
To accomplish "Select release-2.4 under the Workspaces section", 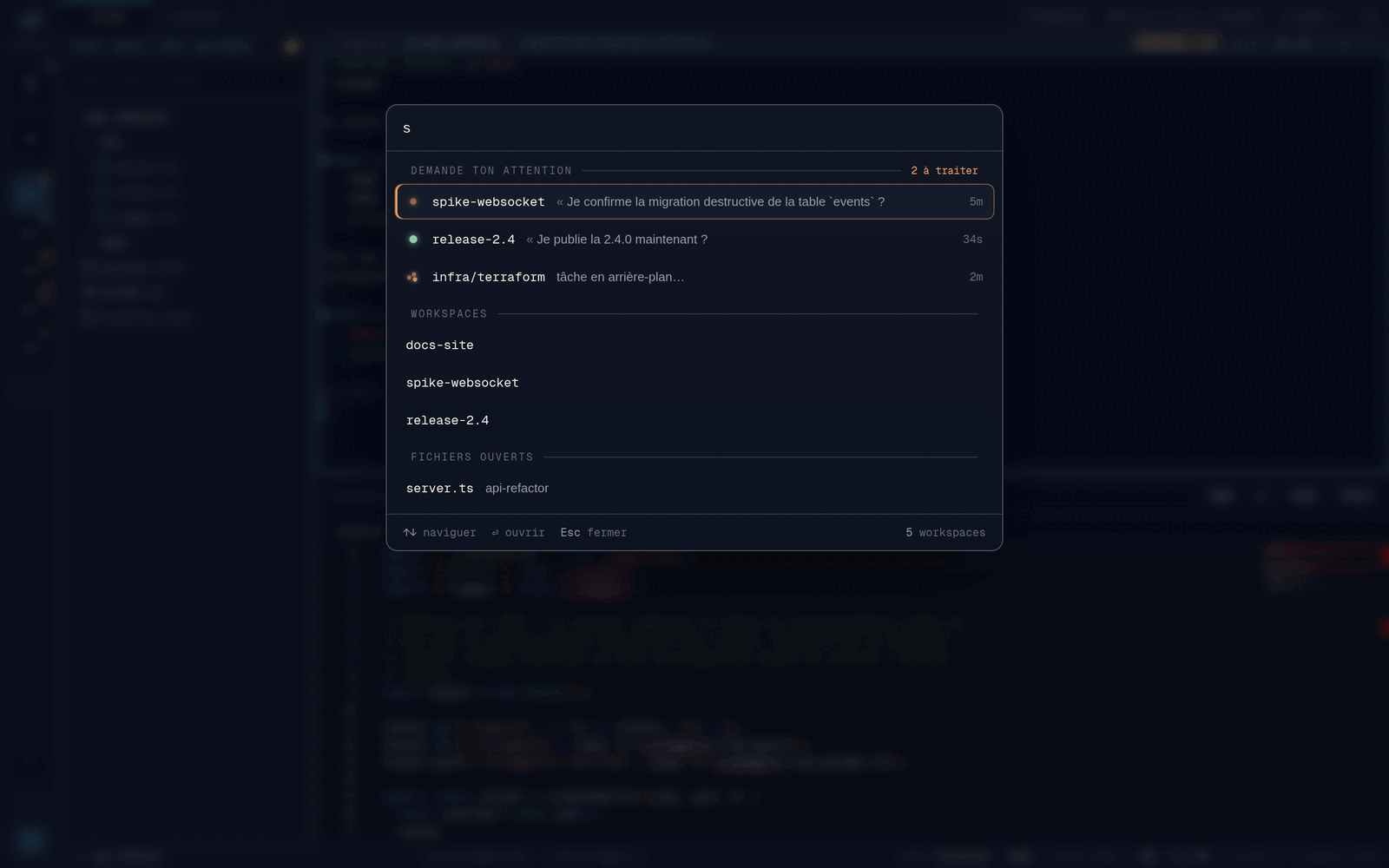I will 694,420.
